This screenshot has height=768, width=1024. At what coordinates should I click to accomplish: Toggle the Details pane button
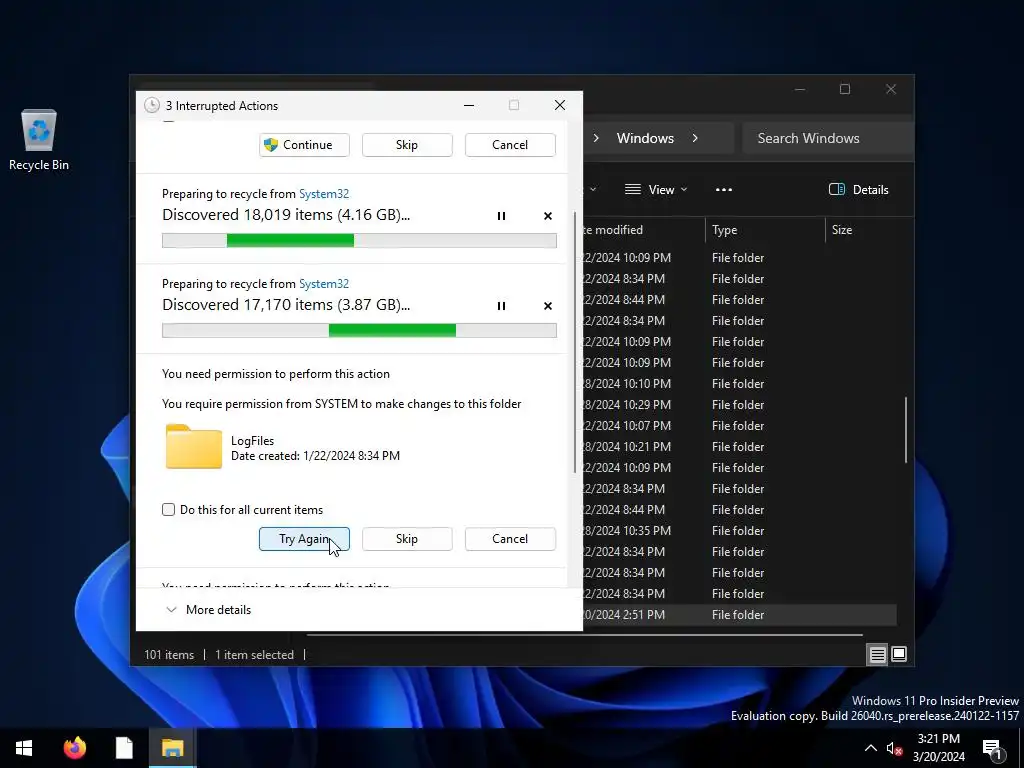[x=859, y=190]
